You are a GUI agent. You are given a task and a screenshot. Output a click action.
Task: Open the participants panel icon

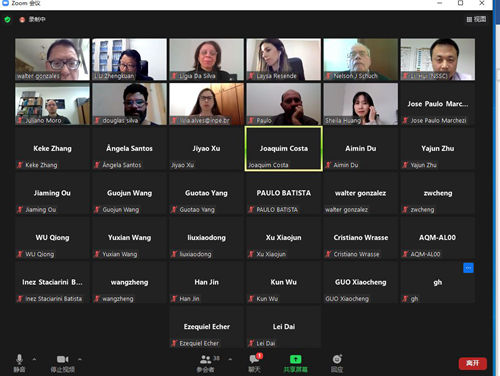(205, 359)
